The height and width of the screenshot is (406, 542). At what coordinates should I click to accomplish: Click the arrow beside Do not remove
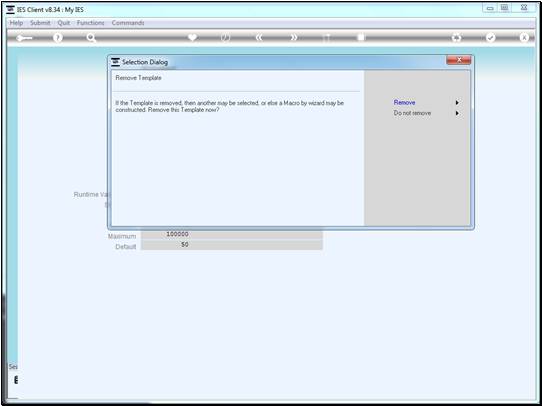pos(457,113)
